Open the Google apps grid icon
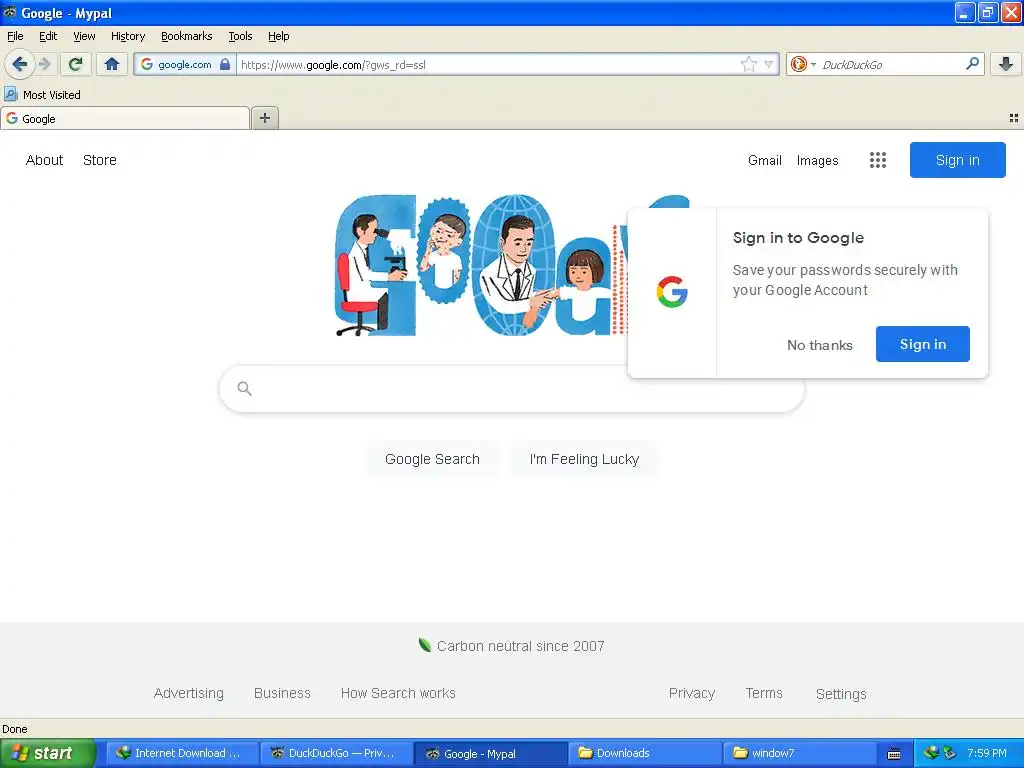 878,160
